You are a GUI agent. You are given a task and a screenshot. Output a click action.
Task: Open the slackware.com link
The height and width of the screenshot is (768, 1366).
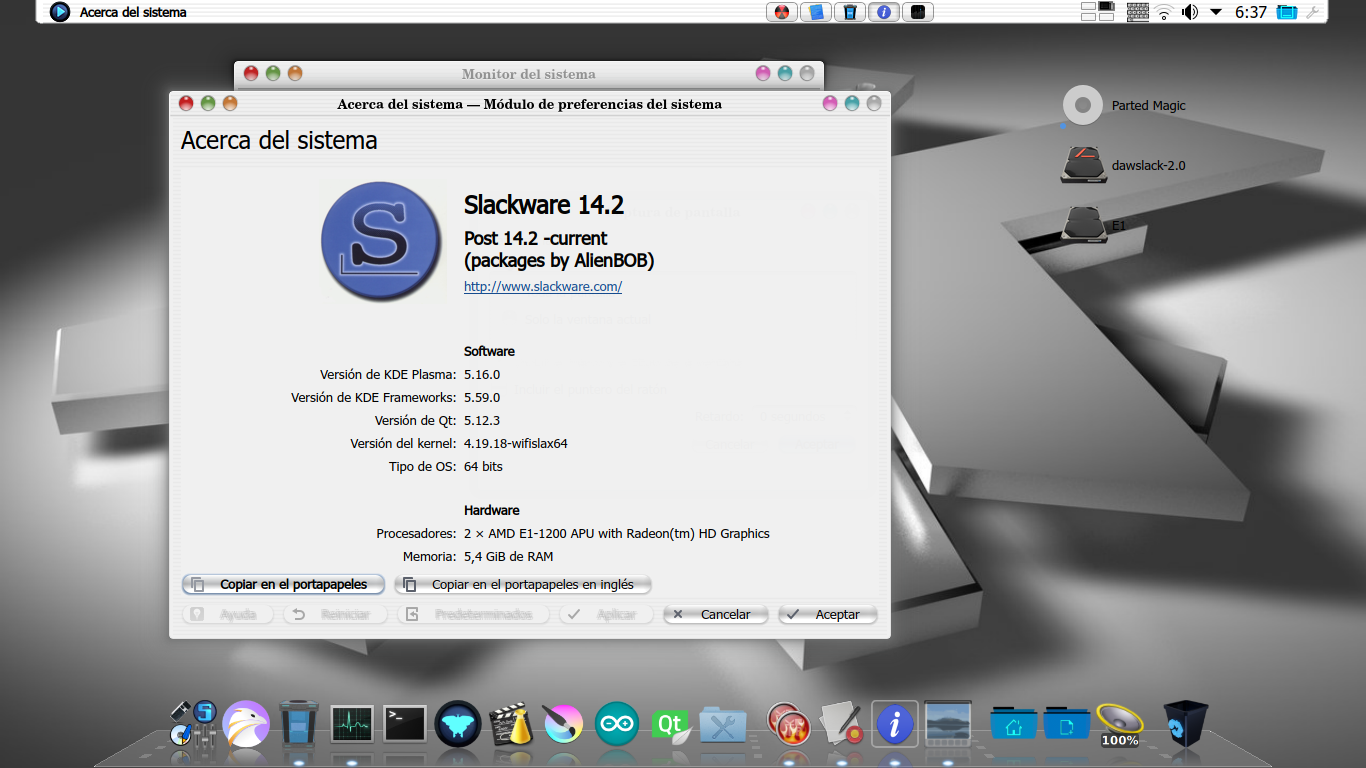[543, 286]
